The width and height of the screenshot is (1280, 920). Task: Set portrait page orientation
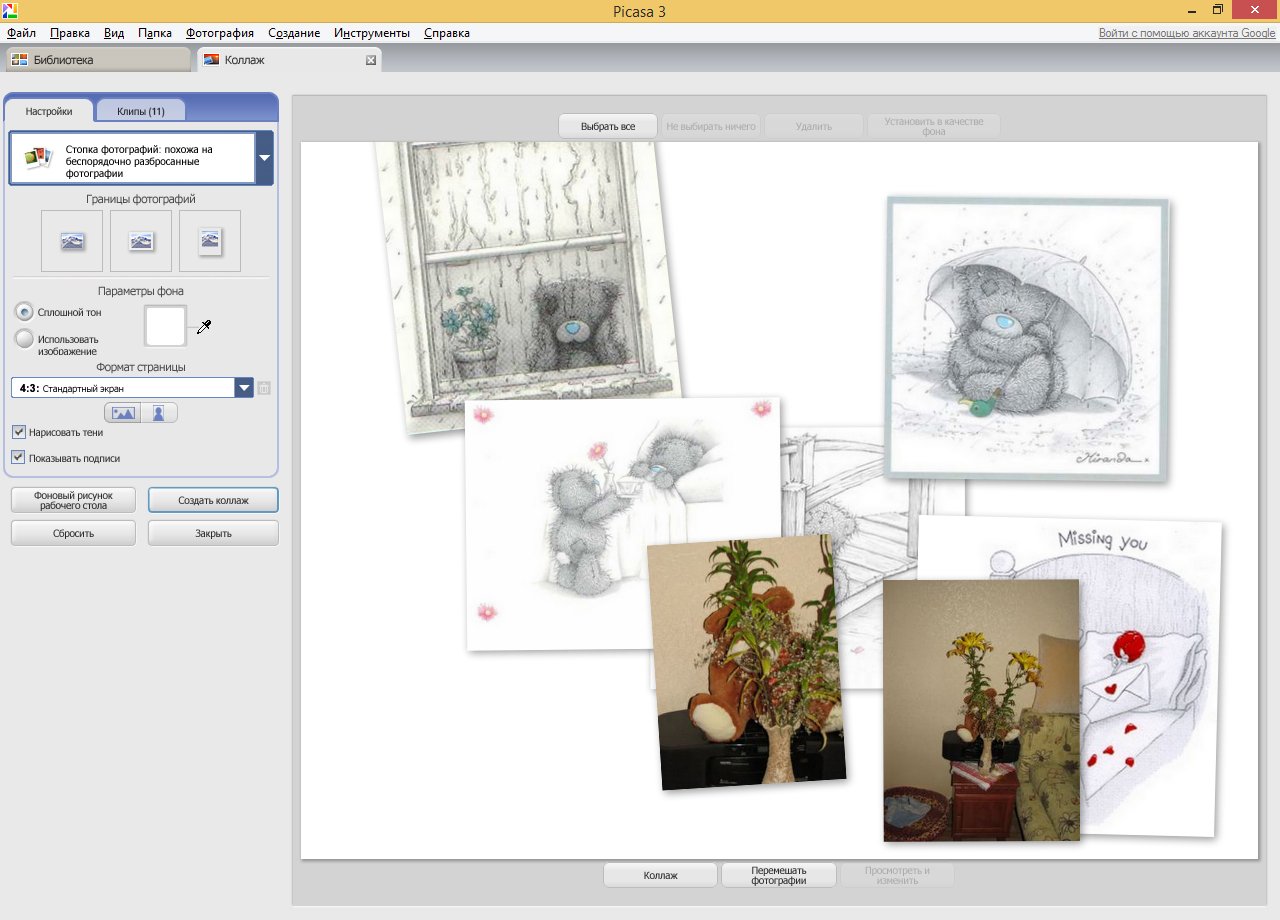pyautogui.click(x=159, y=412)
